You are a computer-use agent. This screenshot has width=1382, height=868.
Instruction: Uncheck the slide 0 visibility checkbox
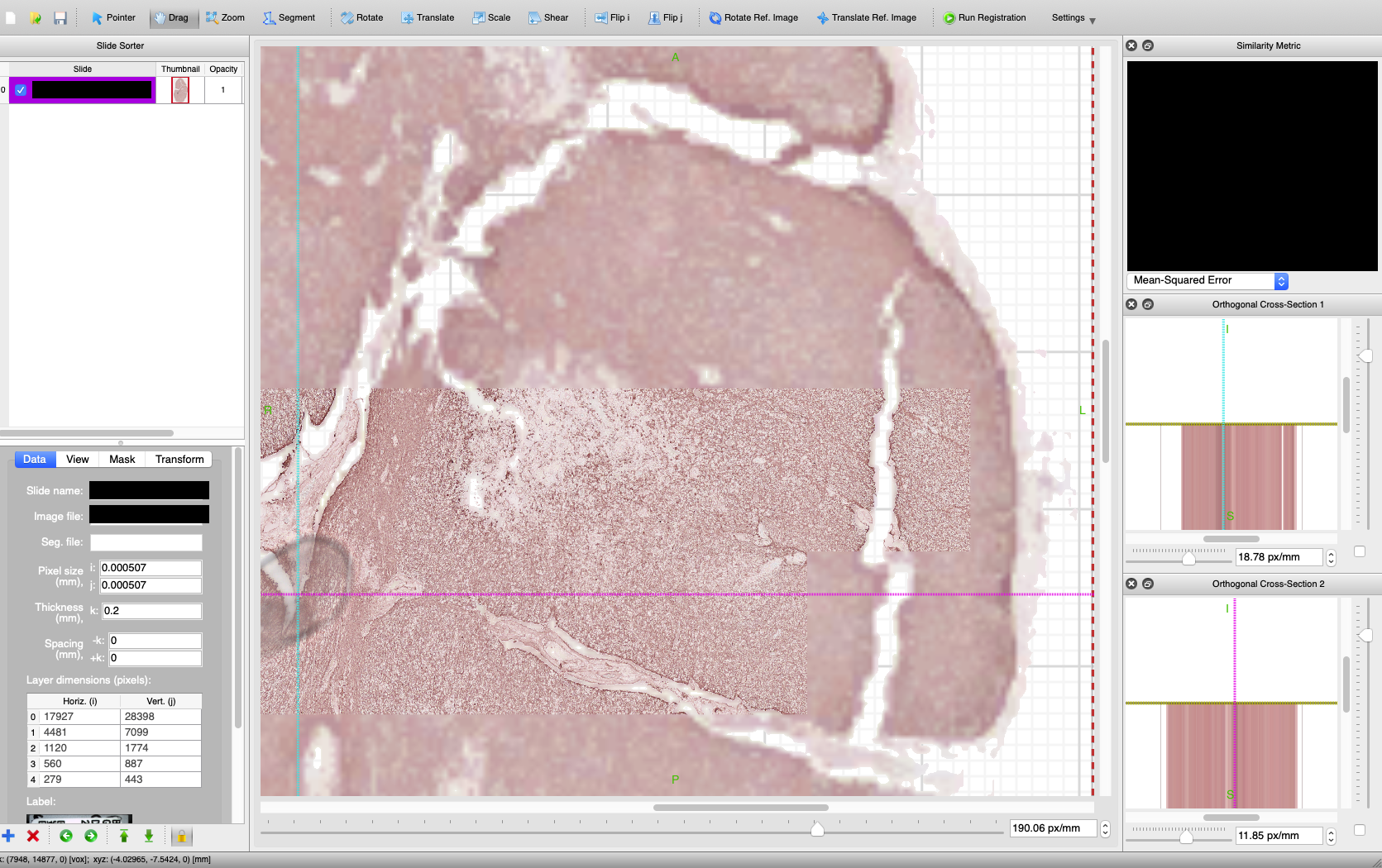(x=21, y=90)
